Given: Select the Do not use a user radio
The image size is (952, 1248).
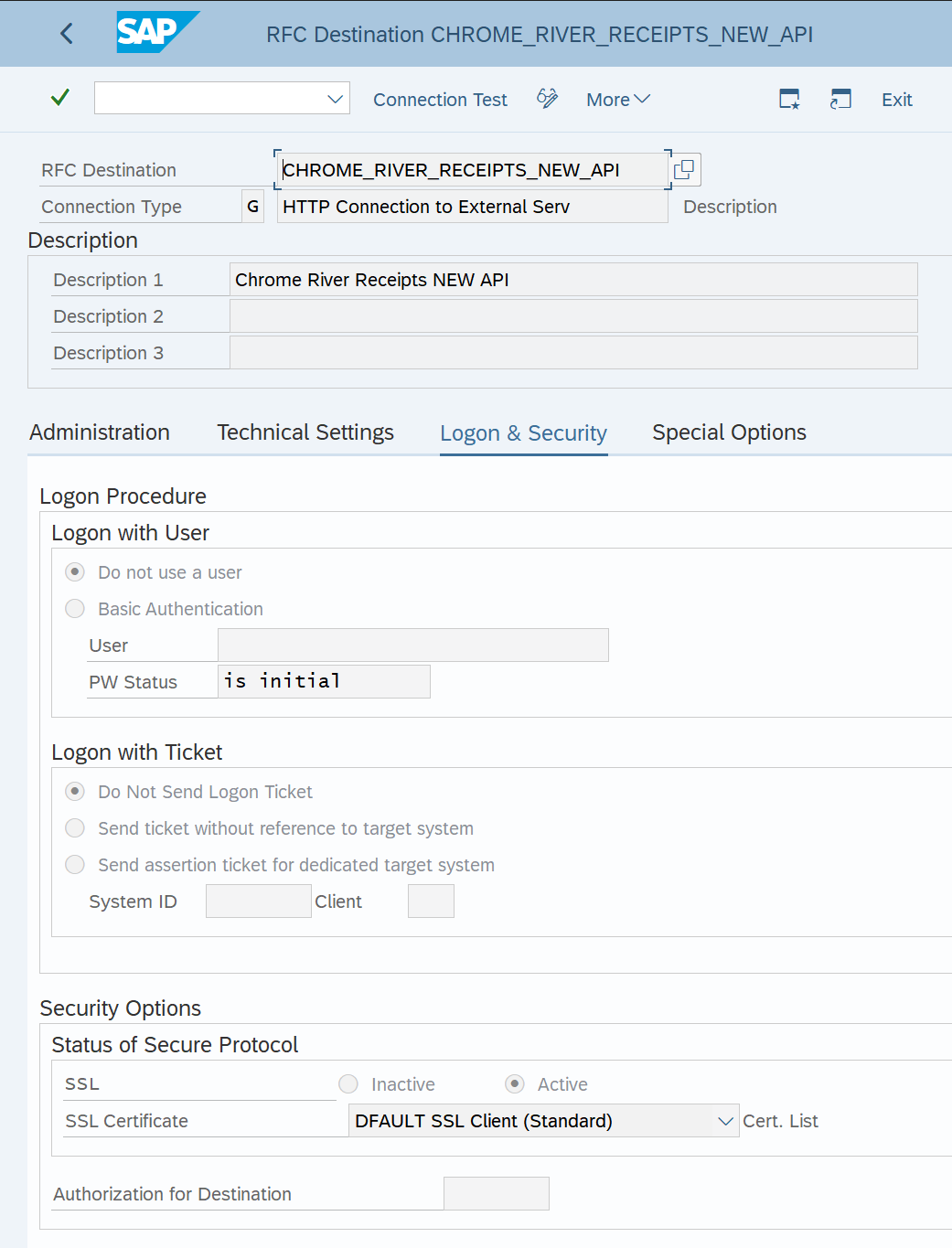Looking at the screenshot, I should tap(74, 571).
